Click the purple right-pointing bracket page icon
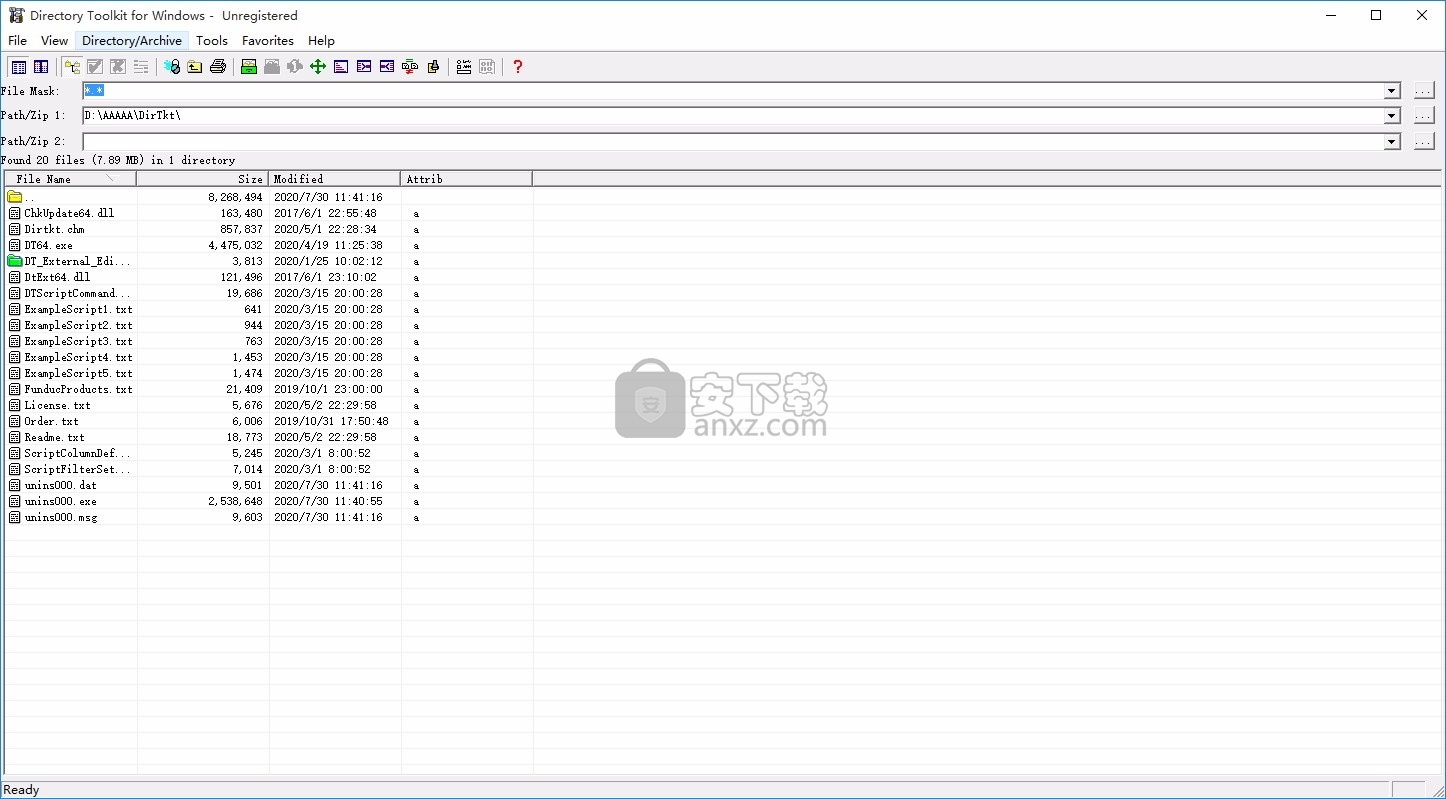The width and height of the screenshot is (1446, 799). [x=364, y=67]
